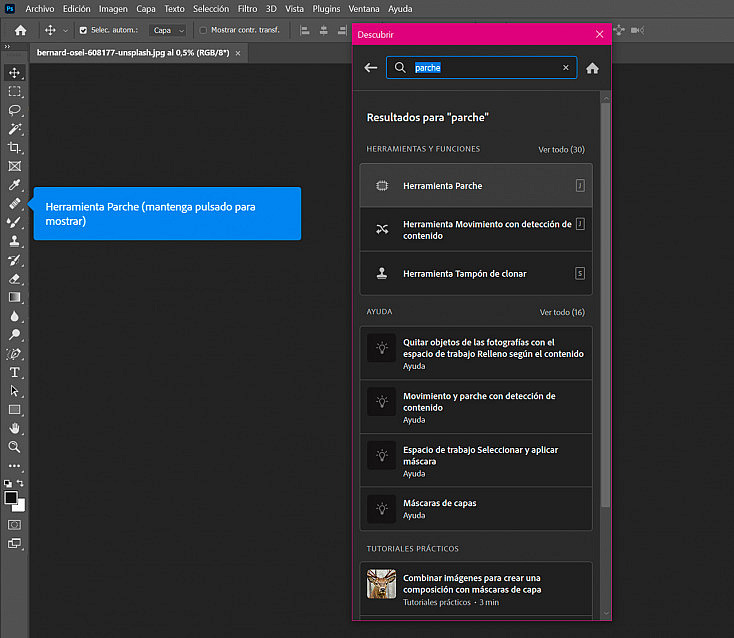Select the Magic Wand tool
The width and height of the screenshot is (734, 638).
[15, 129]
